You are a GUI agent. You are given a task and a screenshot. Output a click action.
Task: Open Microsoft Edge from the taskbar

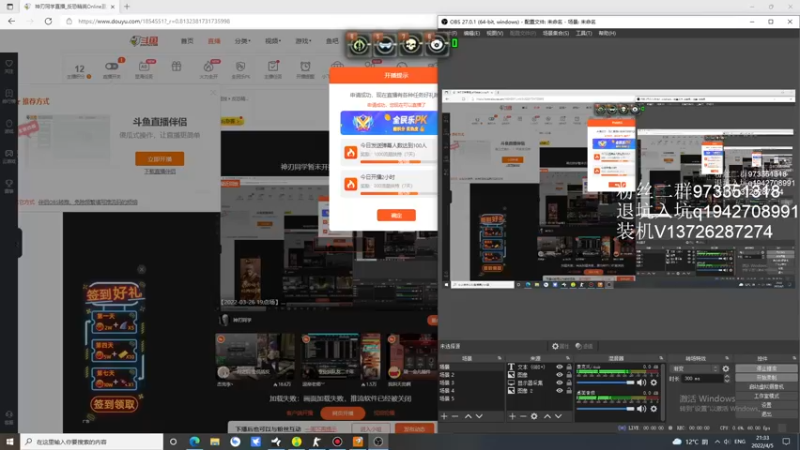click(x=194, y=442)
